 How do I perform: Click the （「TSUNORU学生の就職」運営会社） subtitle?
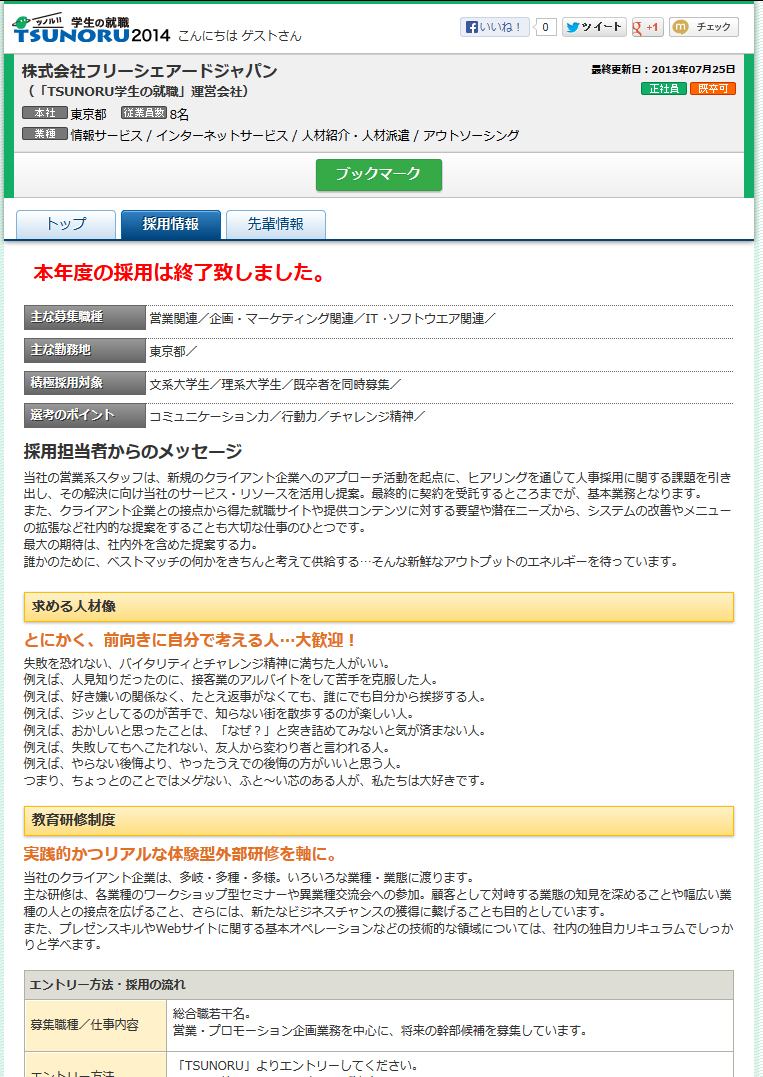pyautogui.click(x=139, y=91)
